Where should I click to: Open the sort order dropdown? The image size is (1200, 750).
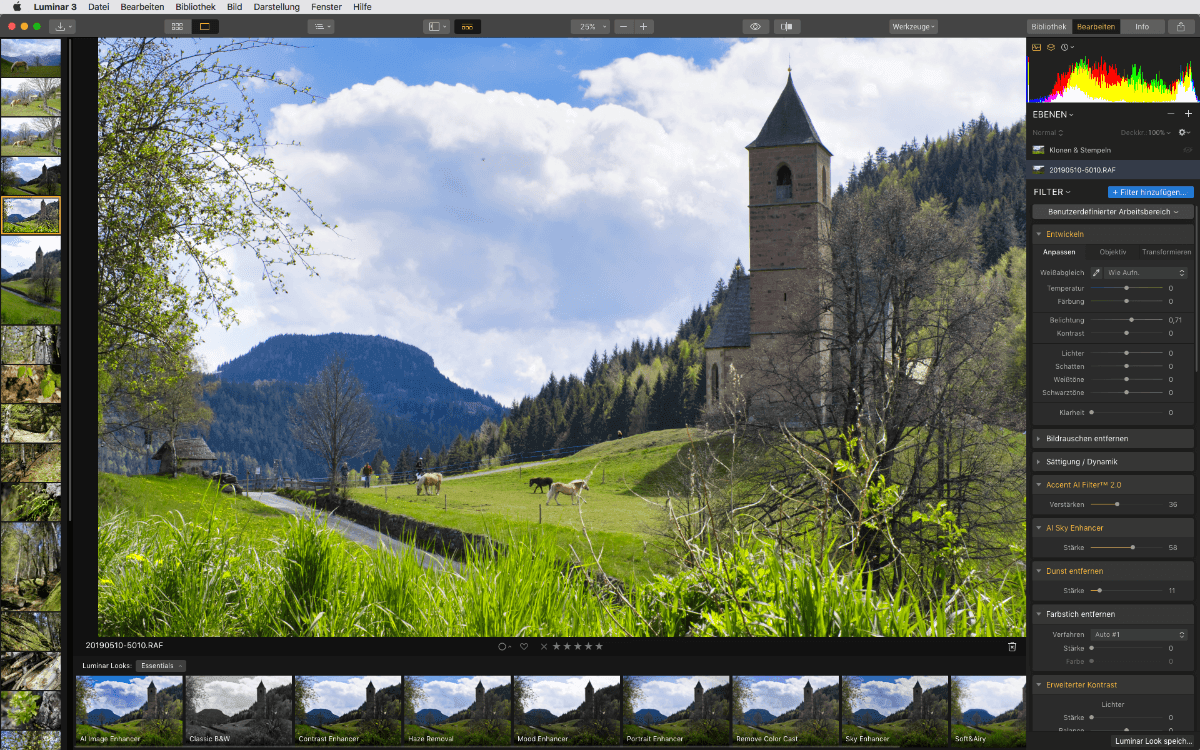[320, 27]
